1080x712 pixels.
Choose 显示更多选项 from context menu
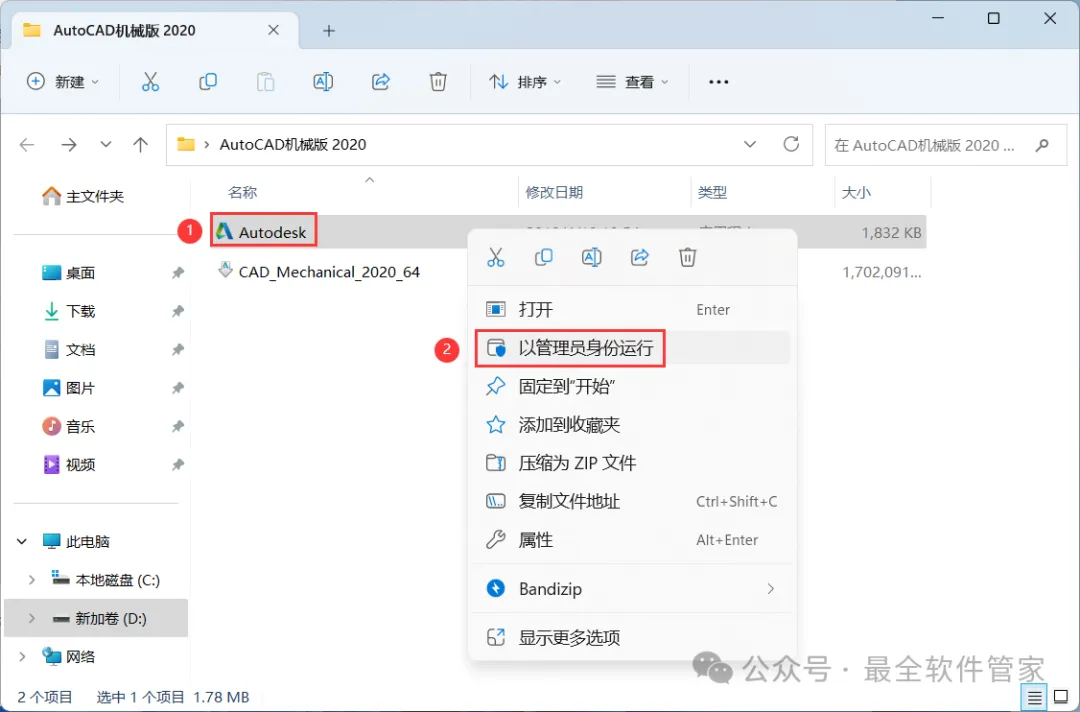(x=632, y=638)
